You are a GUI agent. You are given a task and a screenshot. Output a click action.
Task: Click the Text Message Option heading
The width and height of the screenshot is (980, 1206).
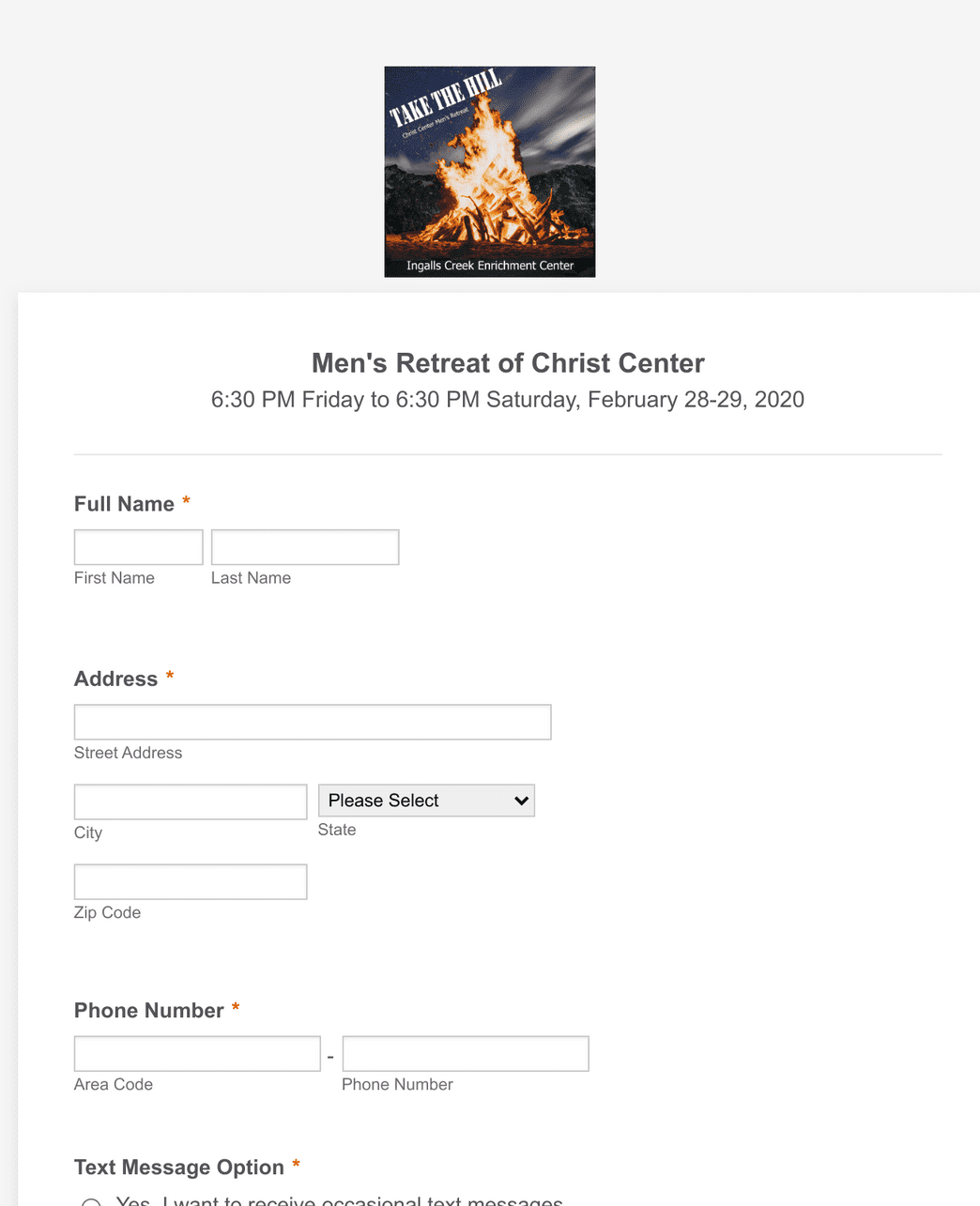(x=181, y=1167)
